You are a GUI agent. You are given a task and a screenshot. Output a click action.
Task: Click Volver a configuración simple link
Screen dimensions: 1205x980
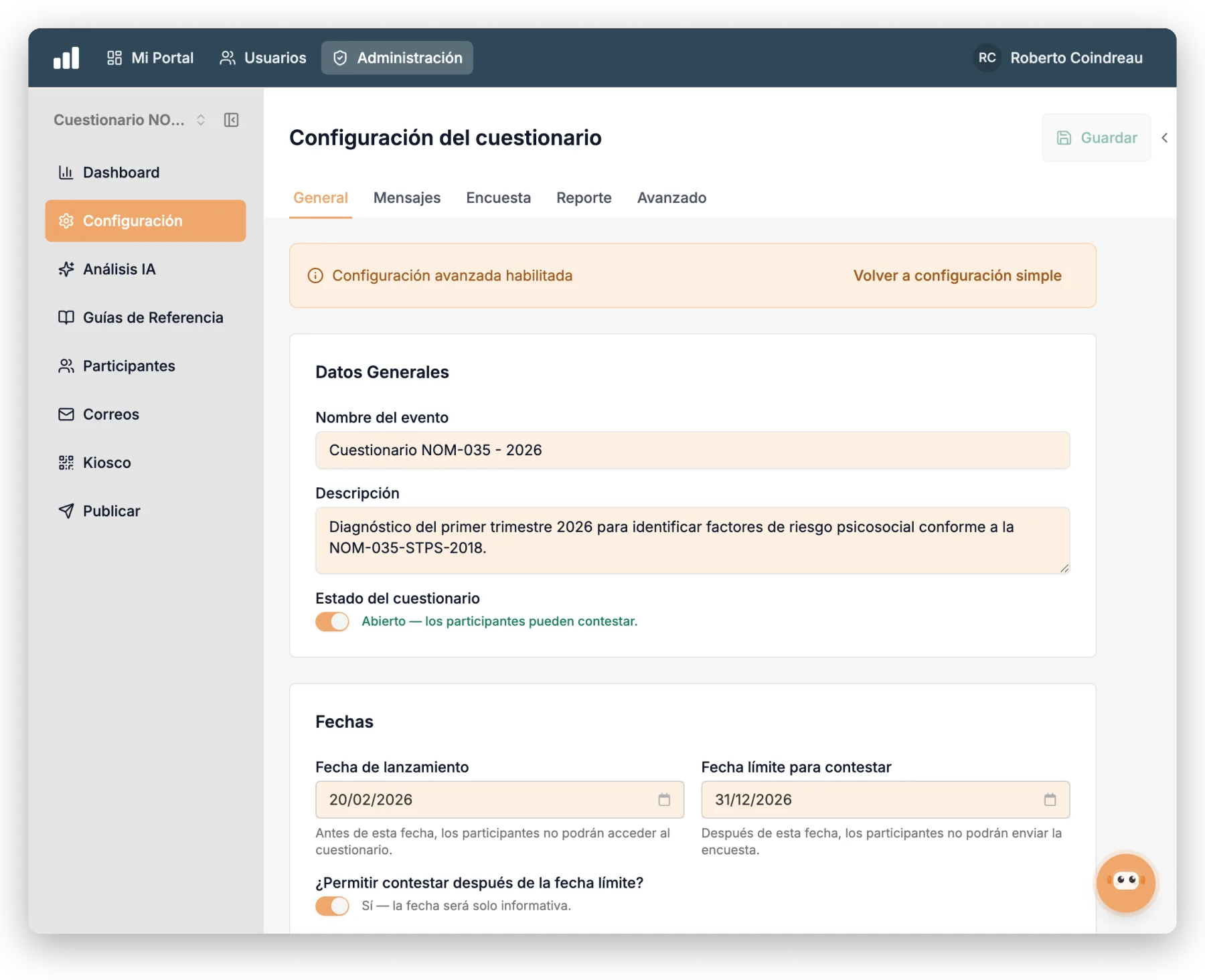(957, 276)
